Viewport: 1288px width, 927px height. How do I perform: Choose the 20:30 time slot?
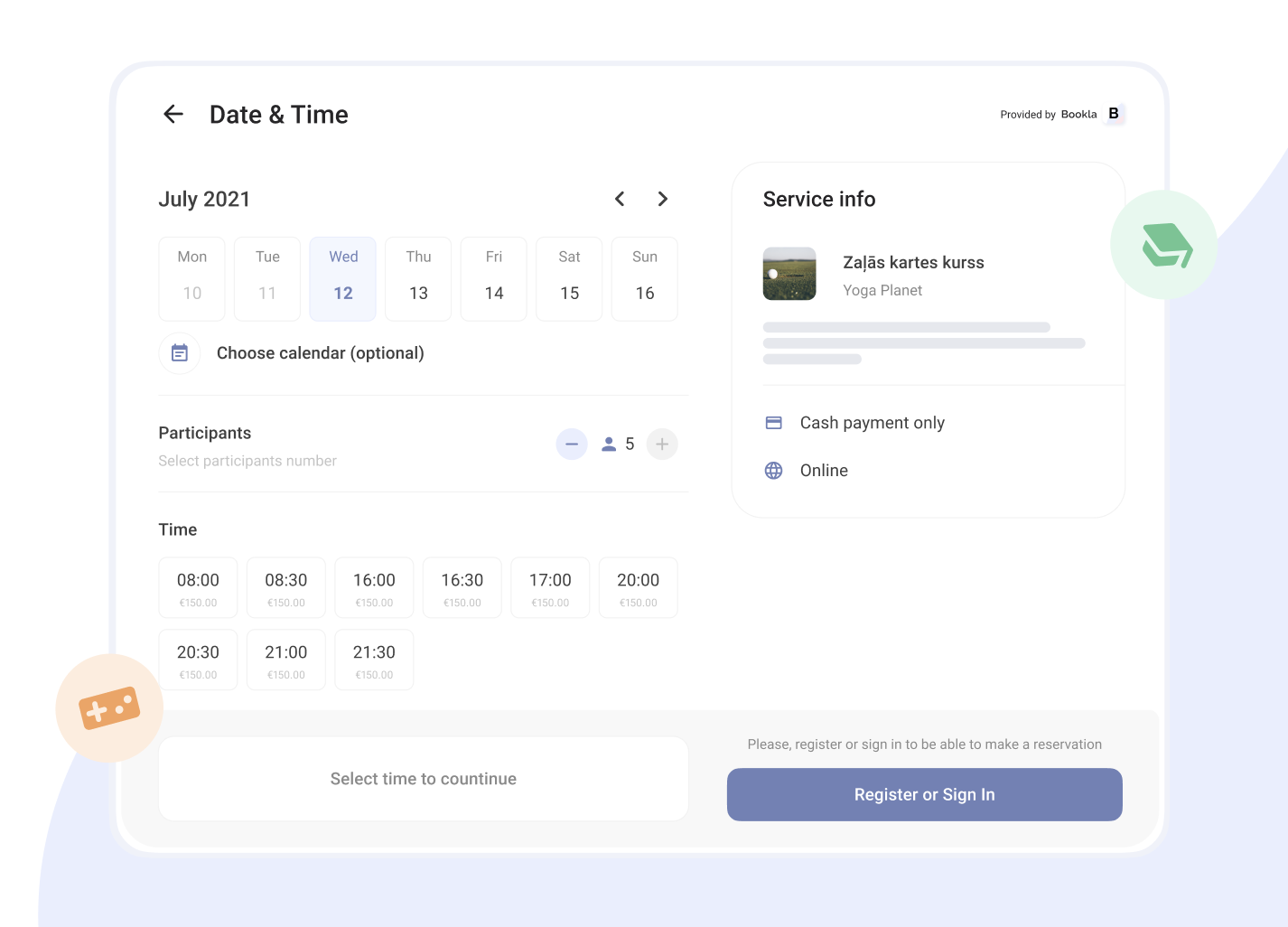(x=198, y=660)
